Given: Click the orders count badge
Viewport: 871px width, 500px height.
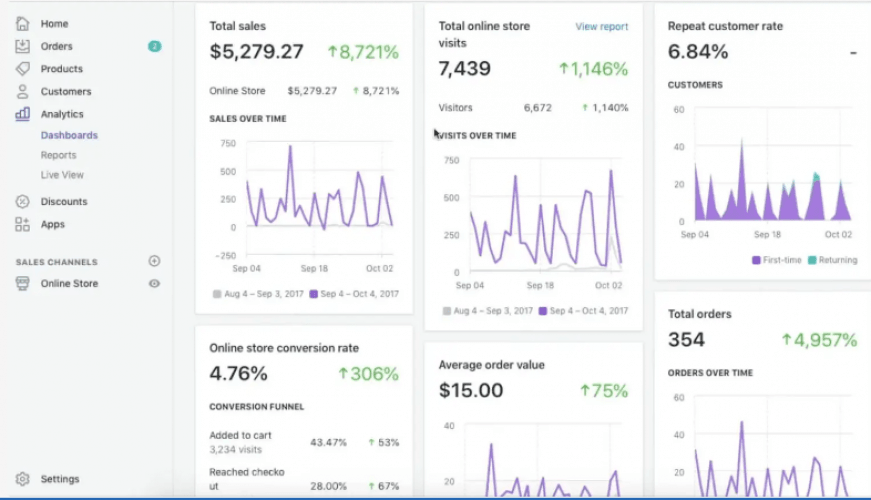Looking at the screenshot, I should 154,46.
